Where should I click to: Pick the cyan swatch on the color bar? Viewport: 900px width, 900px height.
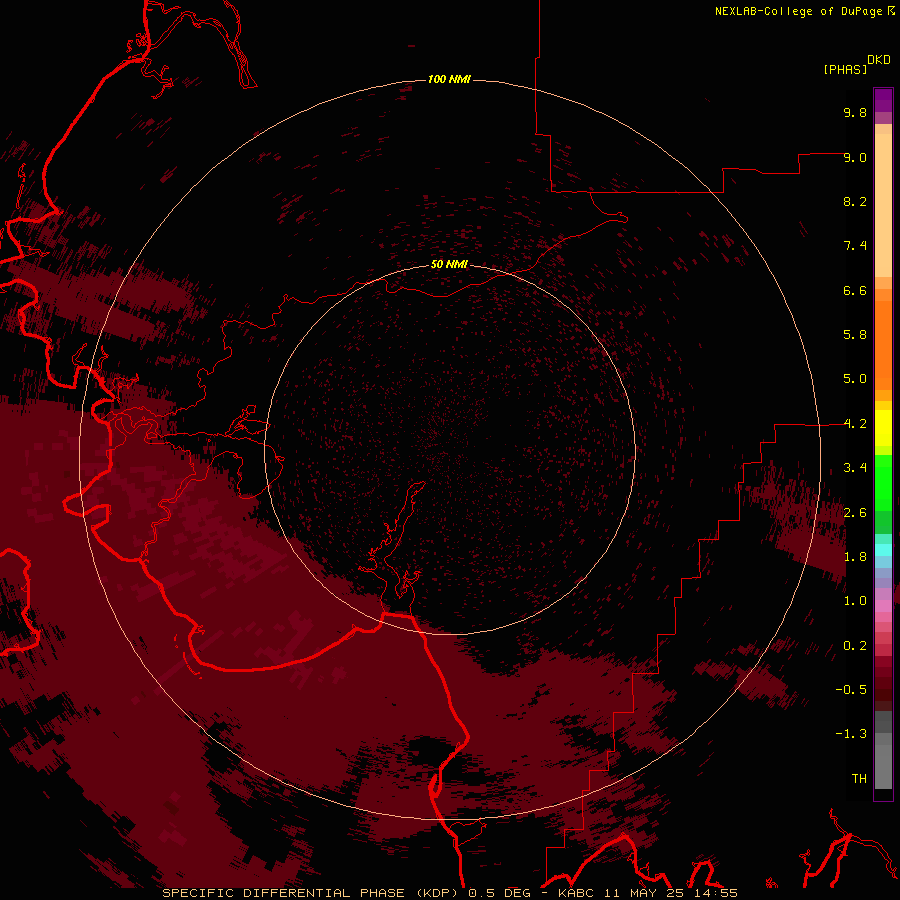pos(883,549)
